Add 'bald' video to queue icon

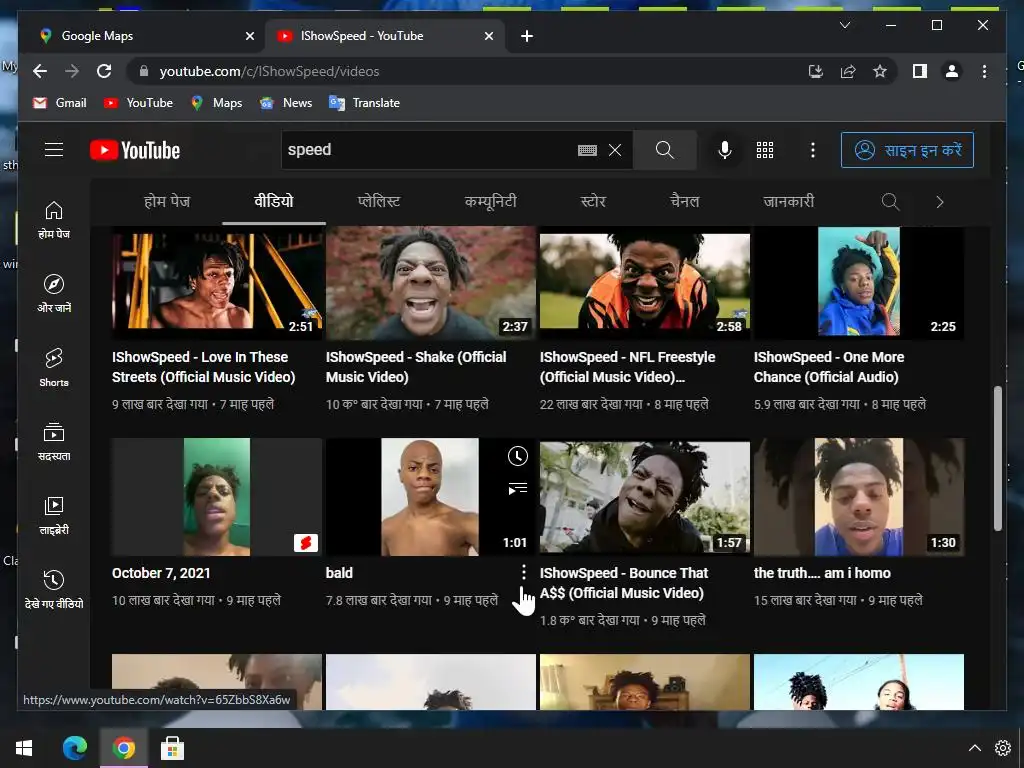517,488
